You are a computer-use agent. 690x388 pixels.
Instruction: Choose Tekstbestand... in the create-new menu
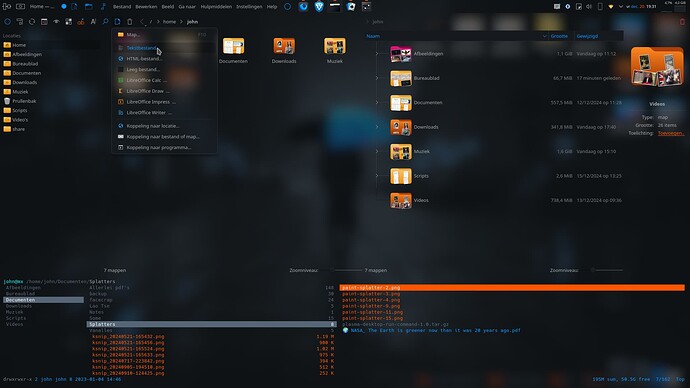point(164,48)
